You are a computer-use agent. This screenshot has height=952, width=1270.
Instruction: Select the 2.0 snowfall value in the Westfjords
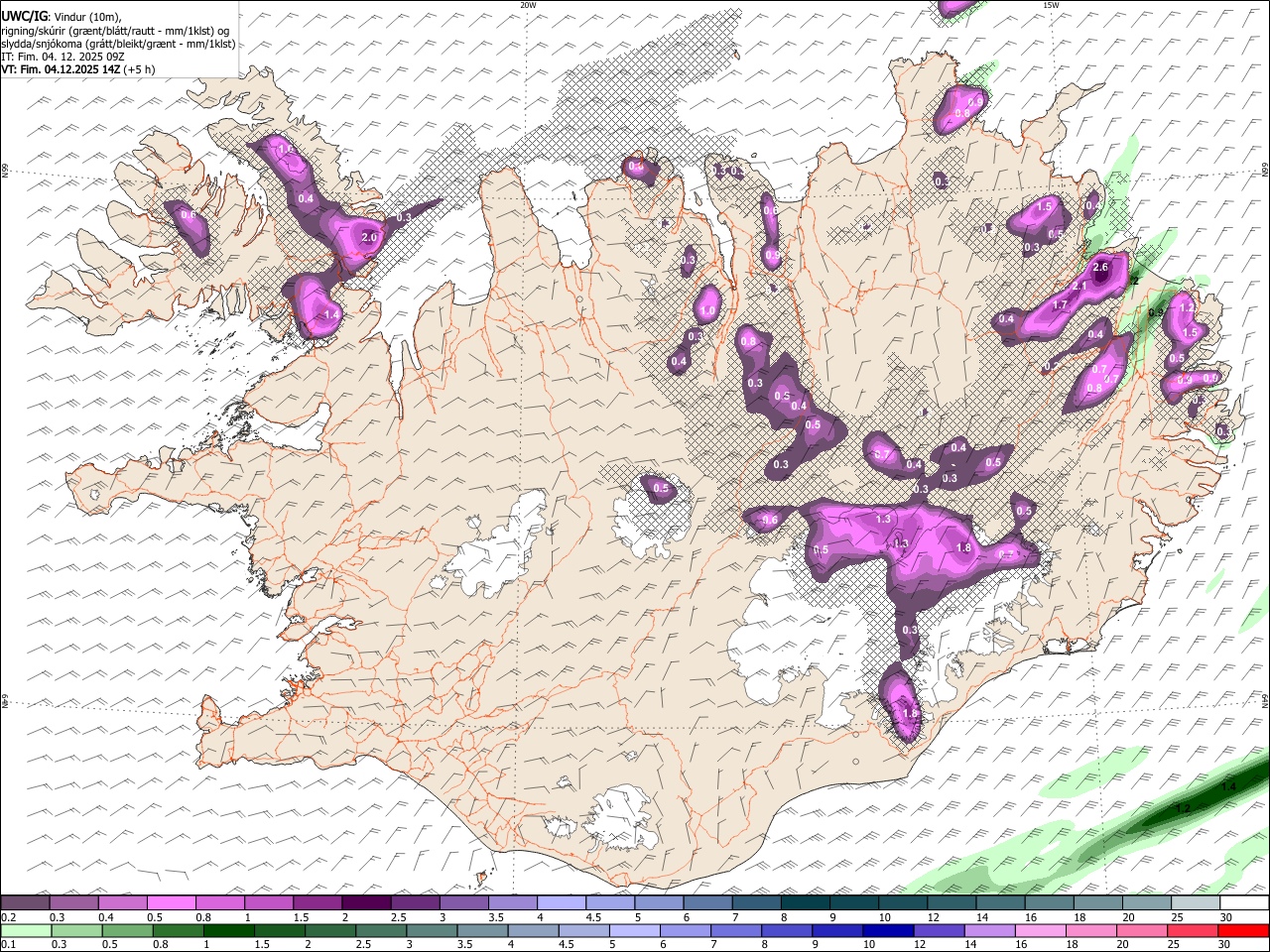370,238
